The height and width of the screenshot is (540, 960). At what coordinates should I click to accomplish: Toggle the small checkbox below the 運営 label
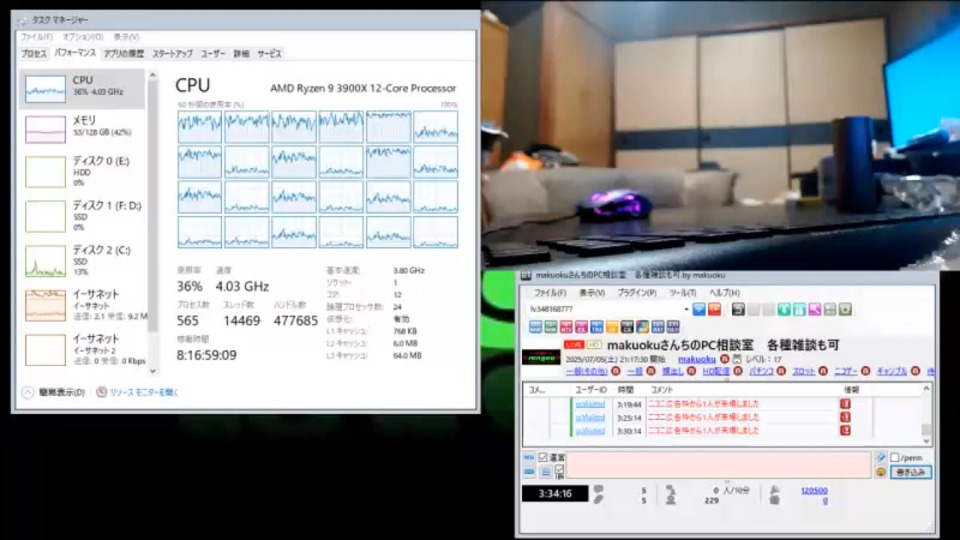(559, 469)
